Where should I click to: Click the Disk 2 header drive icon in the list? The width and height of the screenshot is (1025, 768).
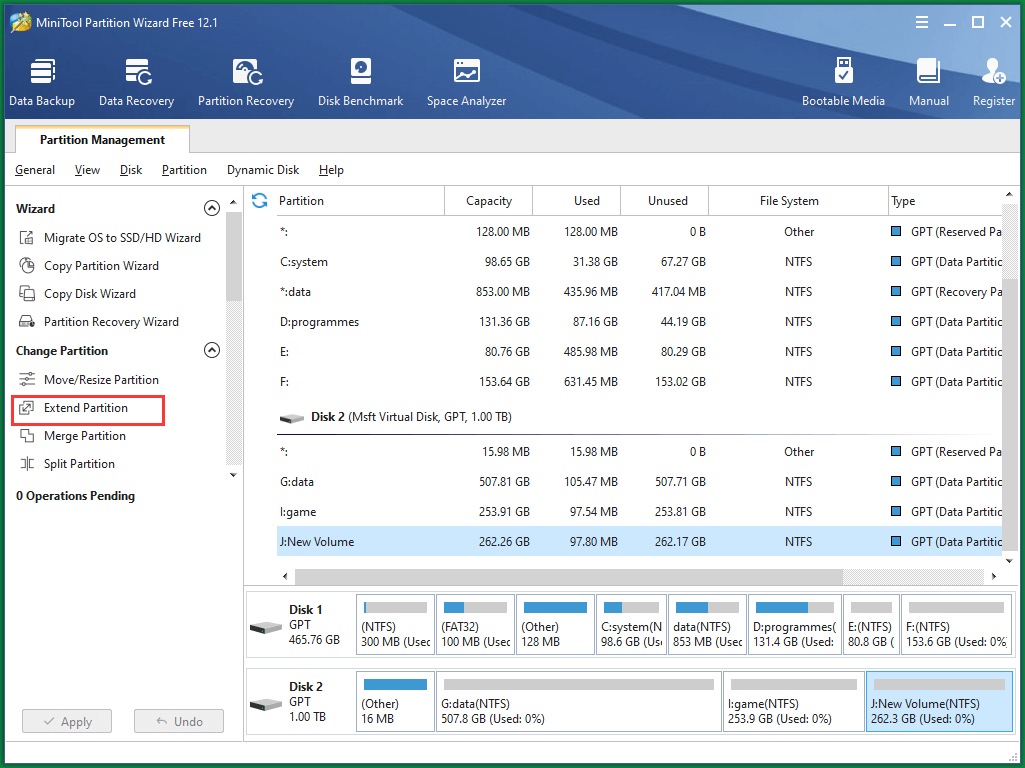pyautogui.click(x=292, y=418)
